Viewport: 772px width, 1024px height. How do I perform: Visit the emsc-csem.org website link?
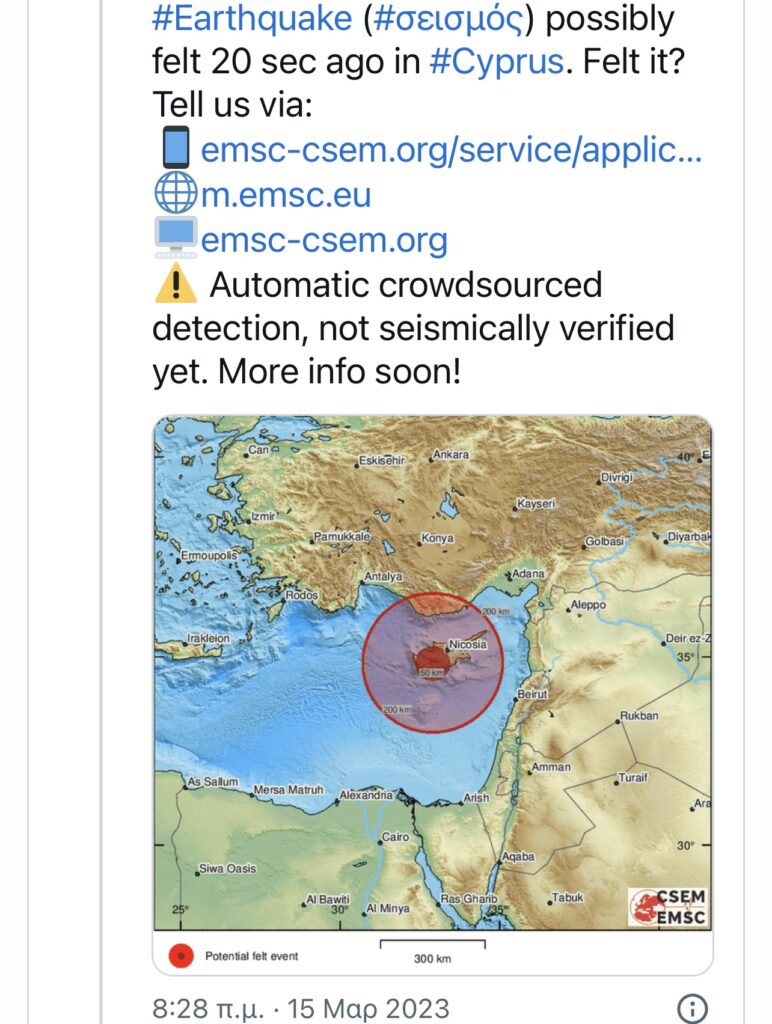[324, 240]
